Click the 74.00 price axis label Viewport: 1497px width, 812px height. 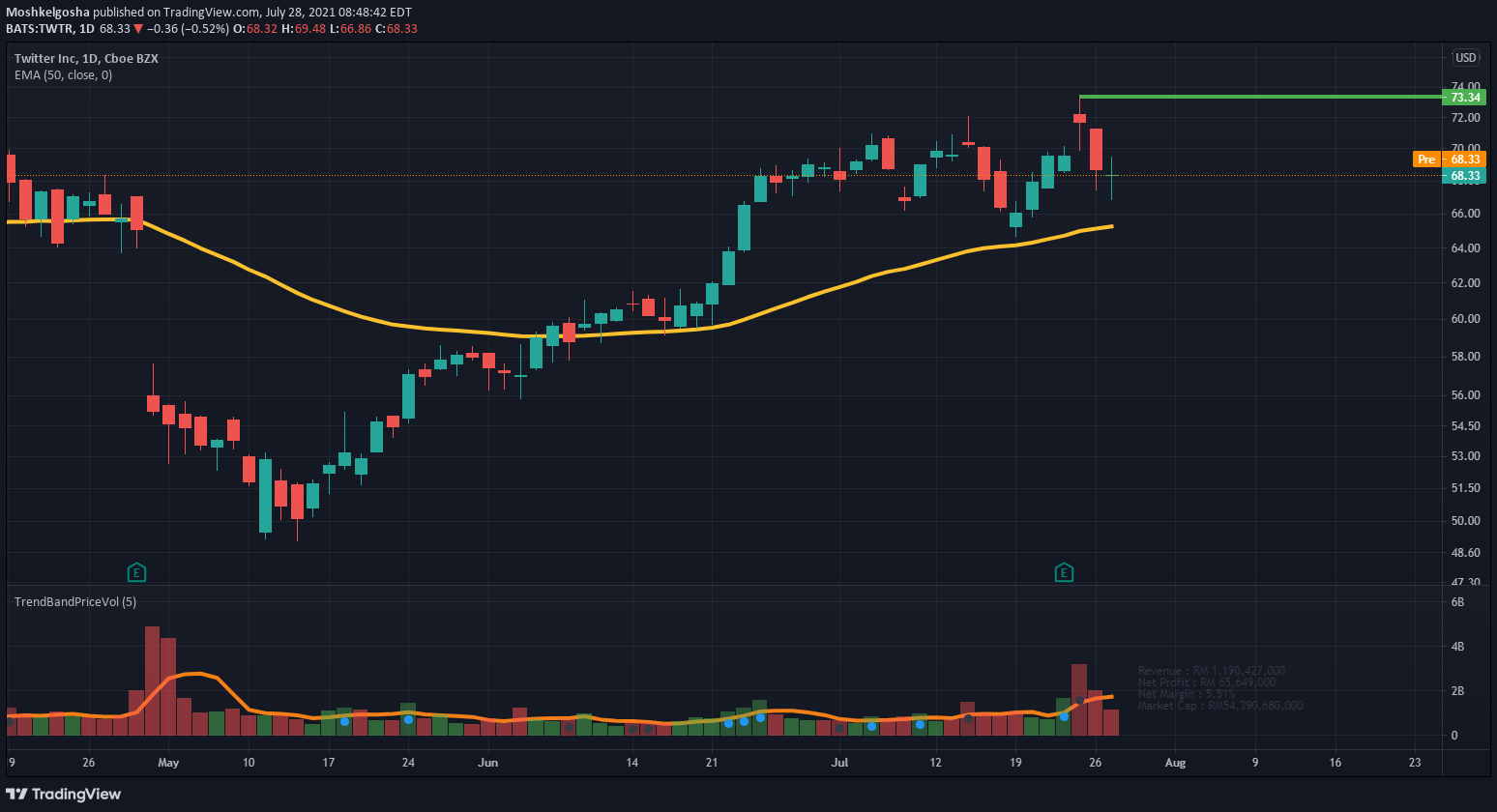click(1466, 86)
